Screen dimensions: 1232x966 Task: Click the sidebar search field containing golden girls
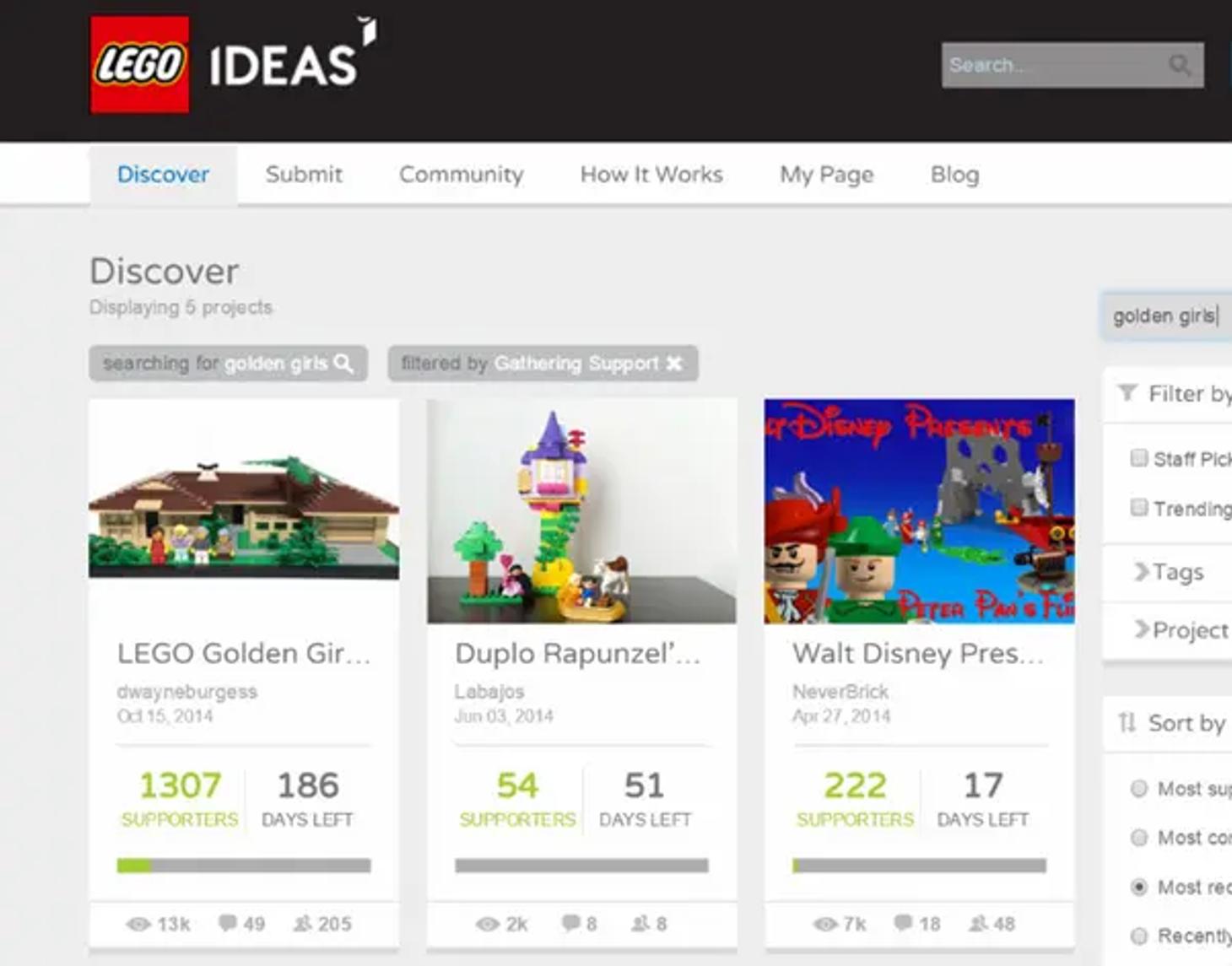click(x=1167, y=316)
